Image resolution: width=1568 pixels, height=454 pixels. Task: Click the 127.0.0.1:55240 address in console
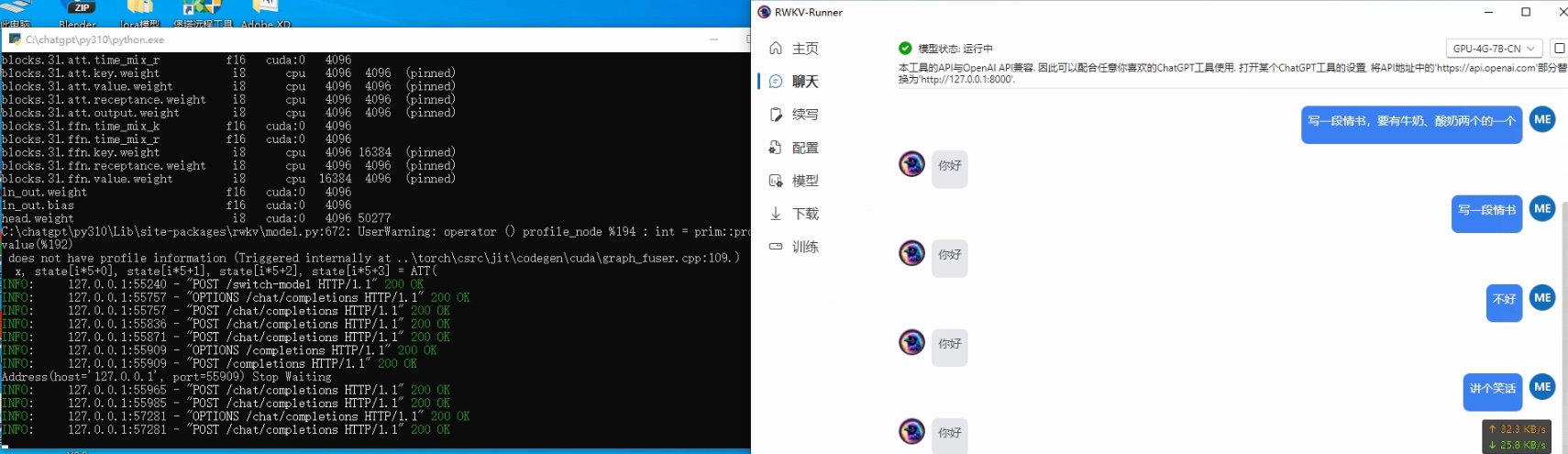click(117, 284)
